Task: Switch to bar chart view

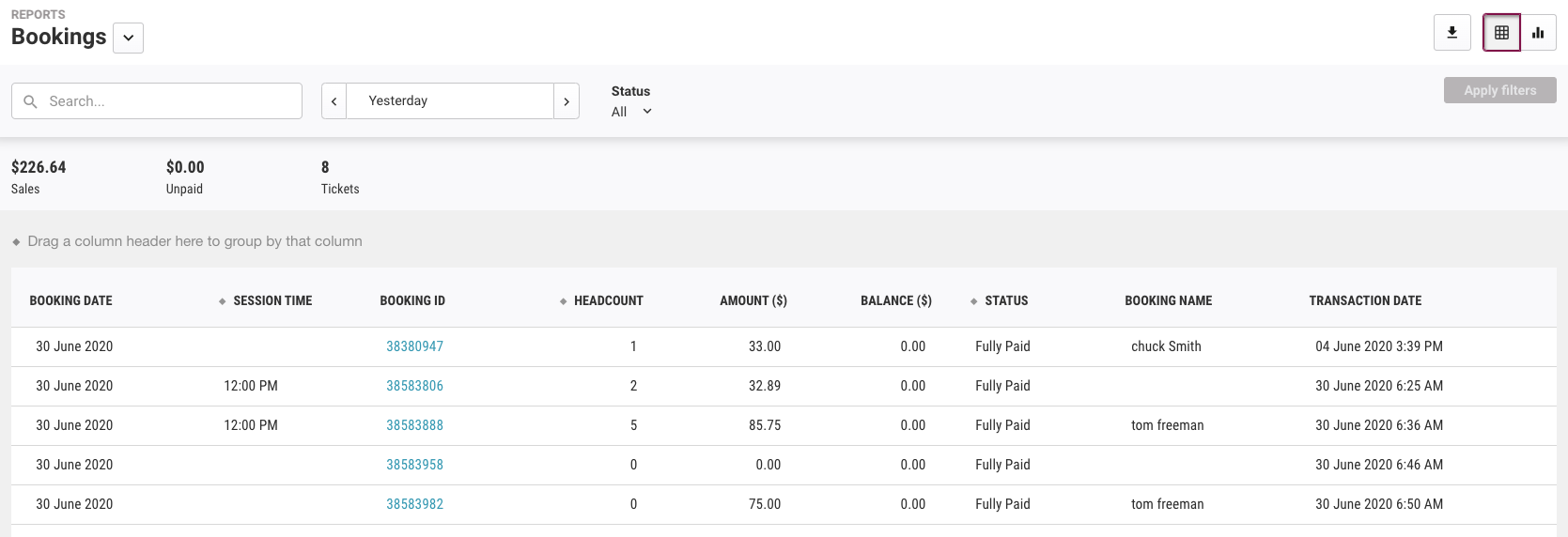Action: pos(1538,33)
